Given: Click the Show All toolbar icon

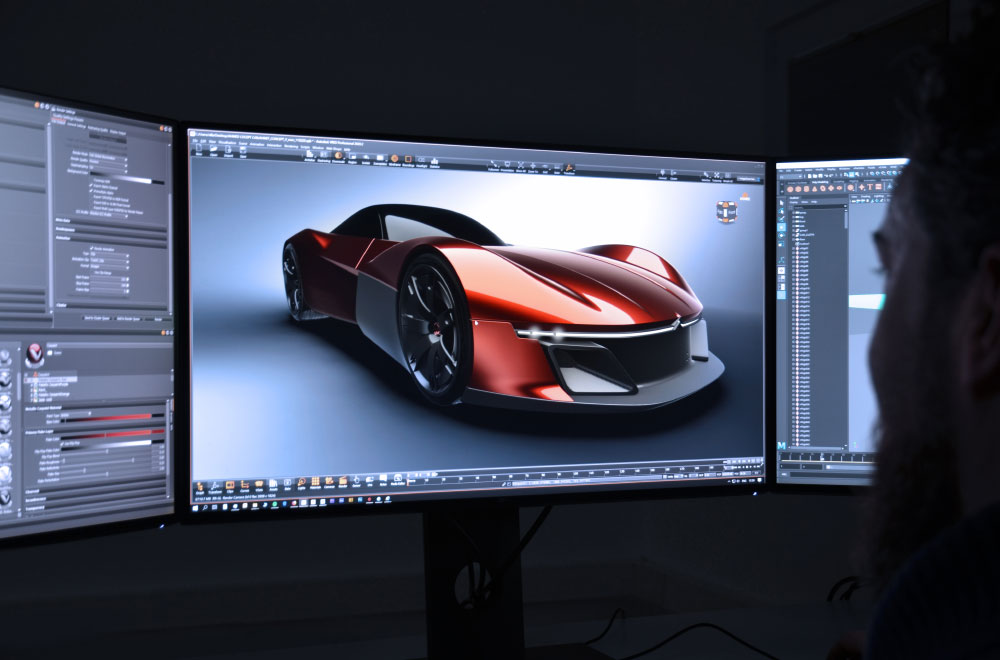Looking at the screenshot, I should coord(521,166).
